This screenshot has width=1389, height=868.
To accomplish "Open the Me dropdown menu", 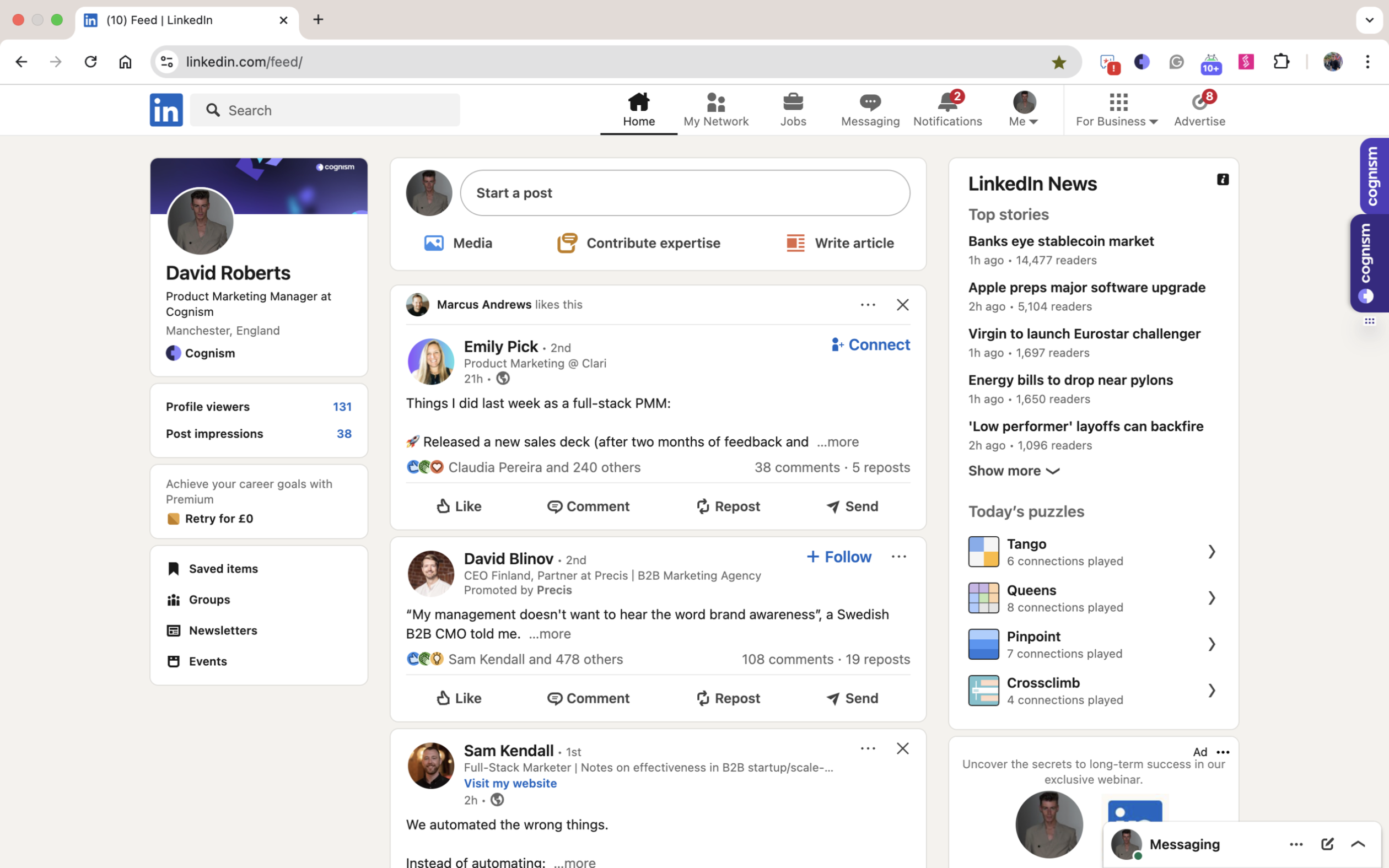I will pos(1024,109).
